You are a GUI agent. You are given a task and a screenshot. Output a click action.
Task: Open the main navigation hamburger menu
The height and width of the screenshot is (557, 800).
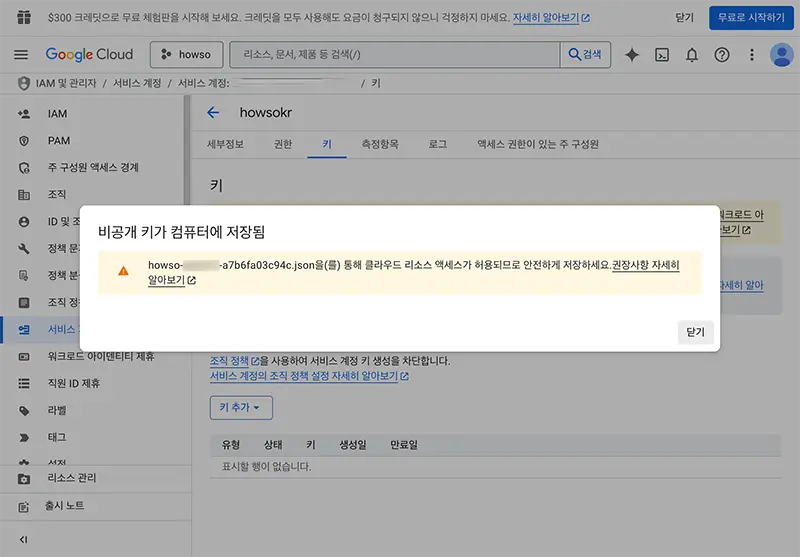click(x=21, y=55)
